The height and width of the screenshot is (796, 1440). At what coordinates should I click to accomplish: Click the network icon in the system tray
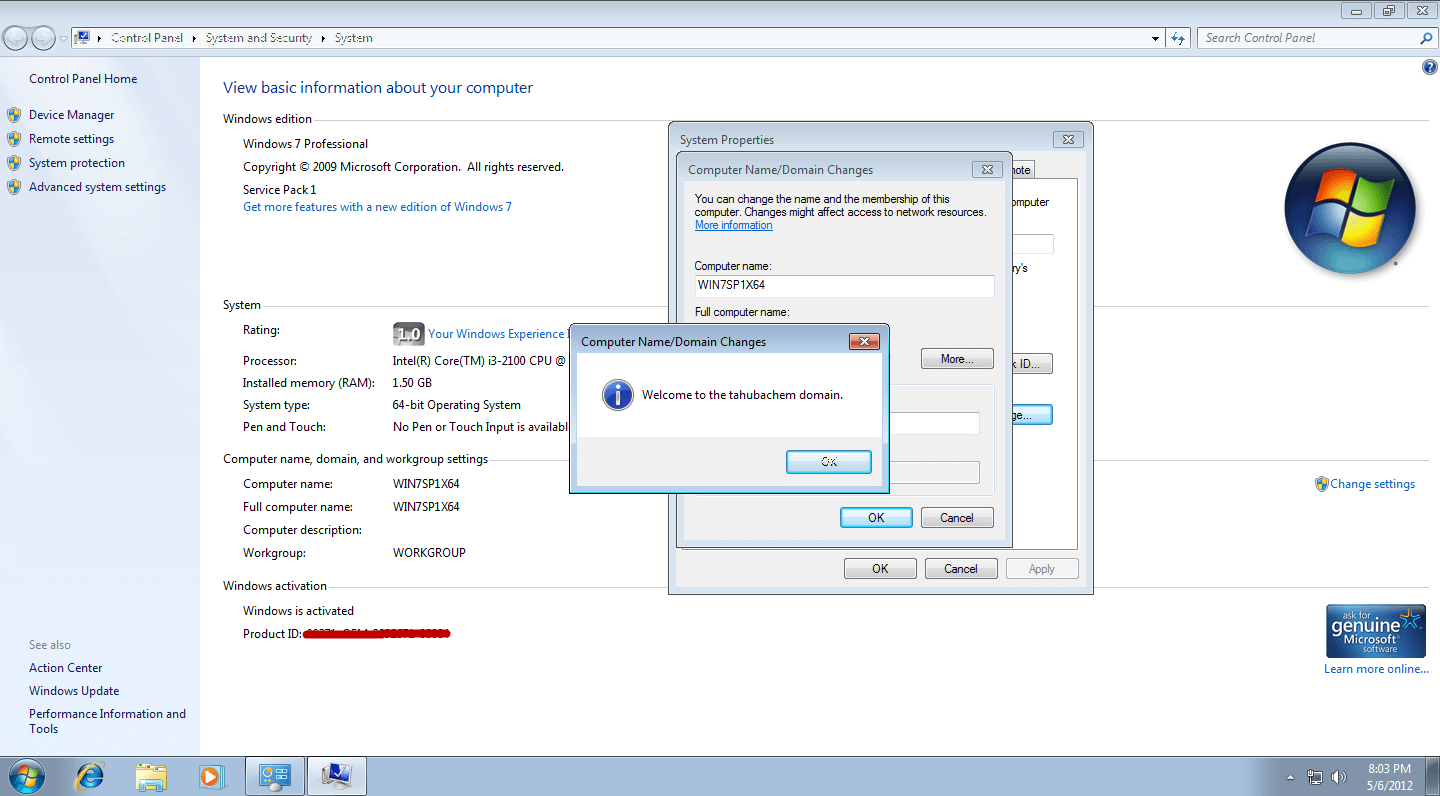pyautogui.click(x=1315, y=777)
